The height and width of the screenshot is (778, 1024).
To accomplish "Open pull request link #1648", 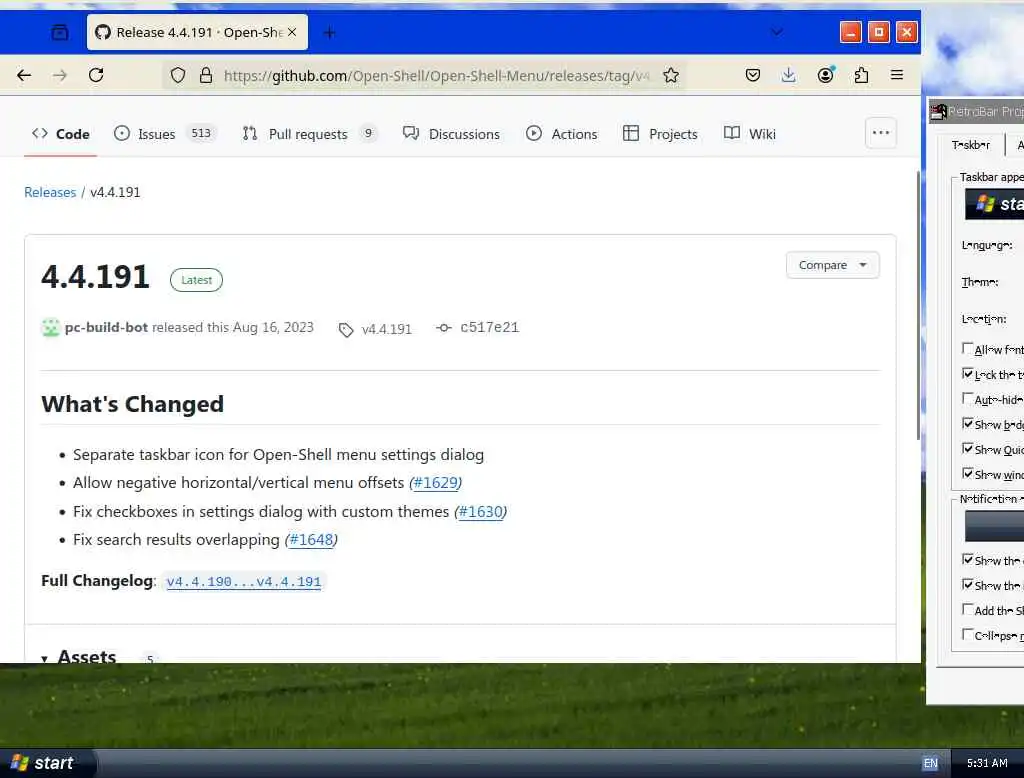I will coord(311,540).
